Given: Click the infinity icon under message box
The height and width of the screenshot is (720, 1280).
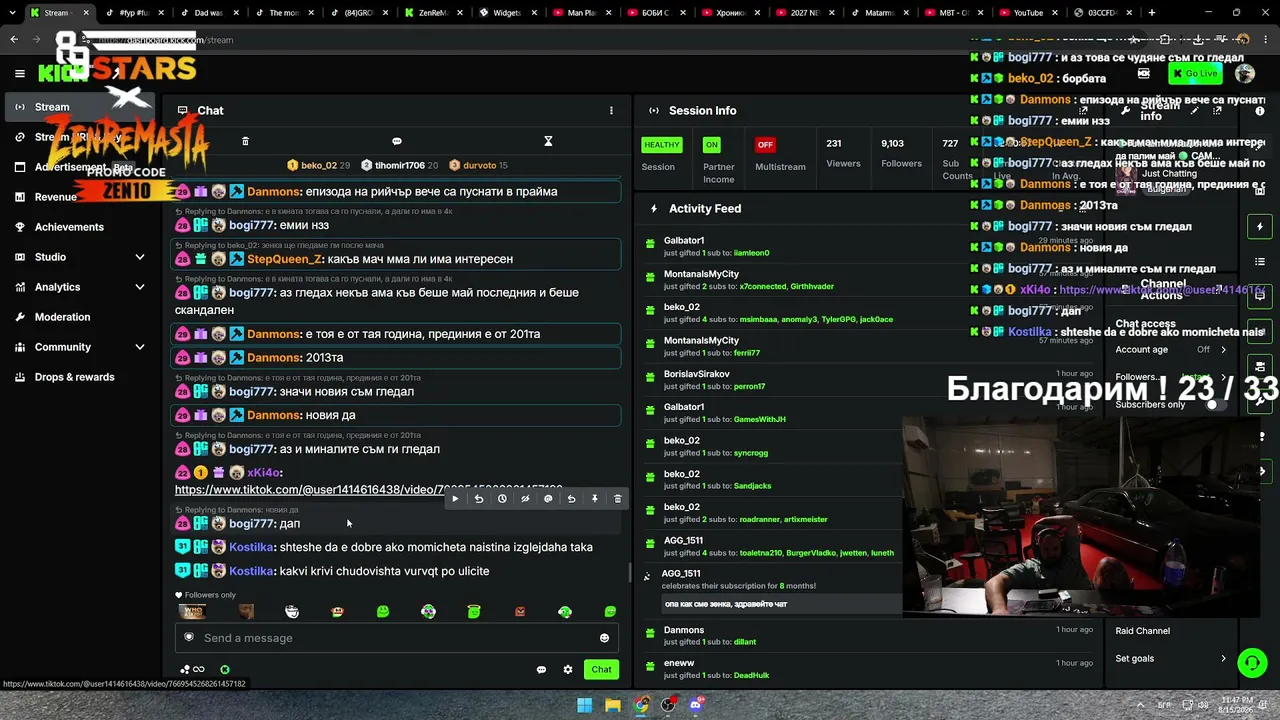Looking at the screenshot, I should 199,670.
